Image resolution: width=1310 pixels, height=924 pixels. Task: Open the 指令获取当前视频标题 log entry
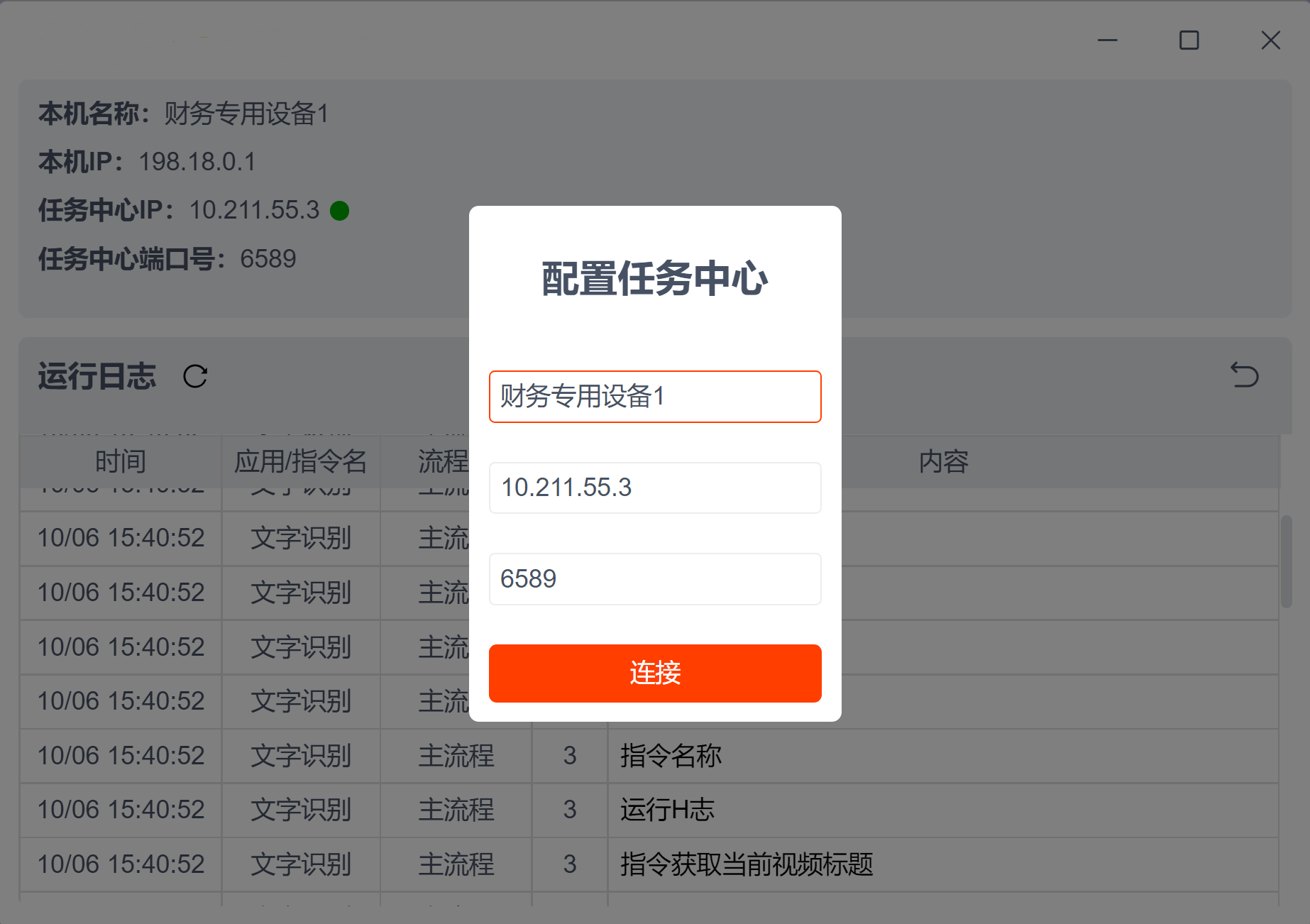point(747,864)
